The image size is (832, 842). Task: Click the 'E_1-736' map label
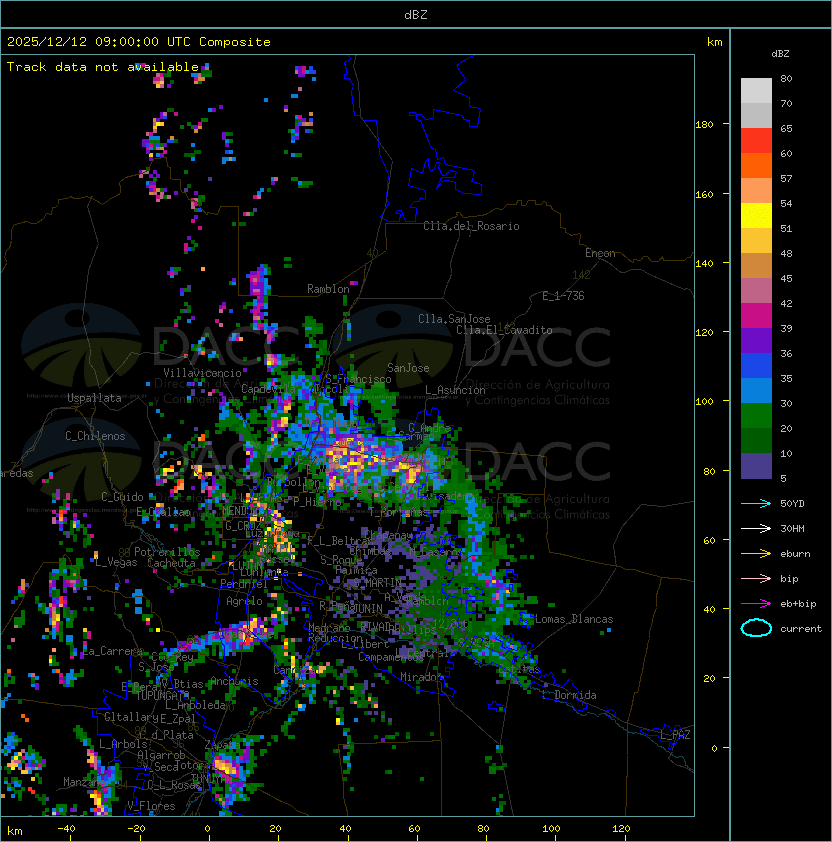[x=563, y=296]
